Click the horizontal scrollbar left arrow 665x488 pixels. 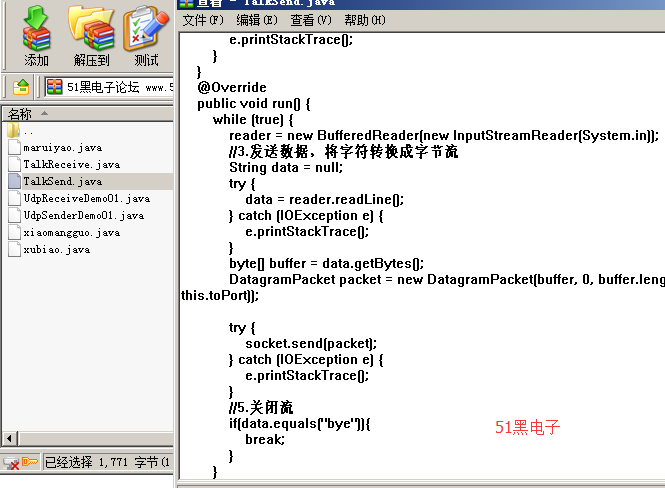10,438
